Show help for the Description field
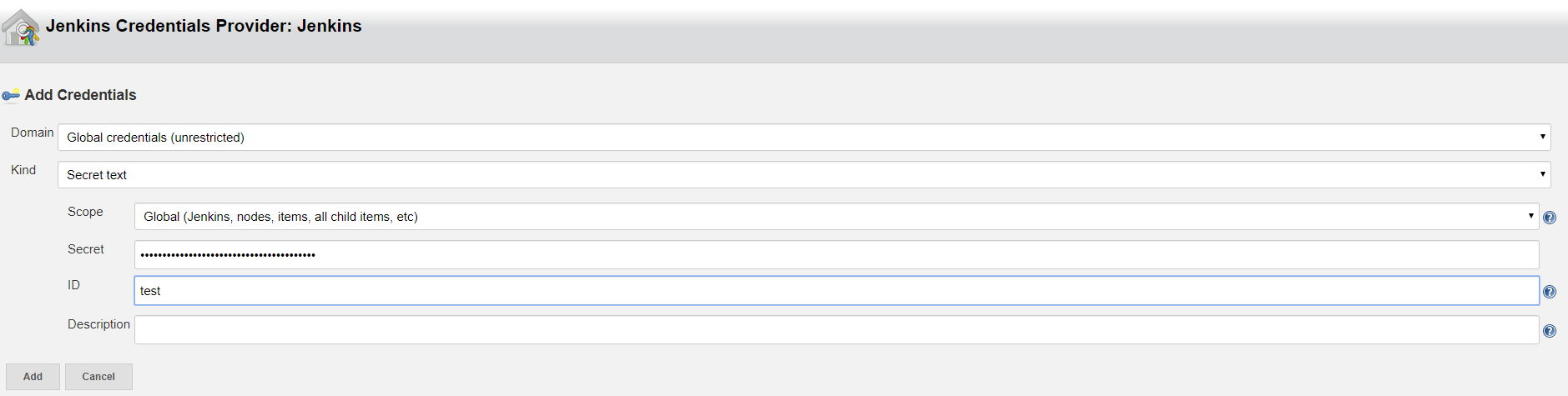This screenshot has width=1568, height=396. coord(1550,331)
